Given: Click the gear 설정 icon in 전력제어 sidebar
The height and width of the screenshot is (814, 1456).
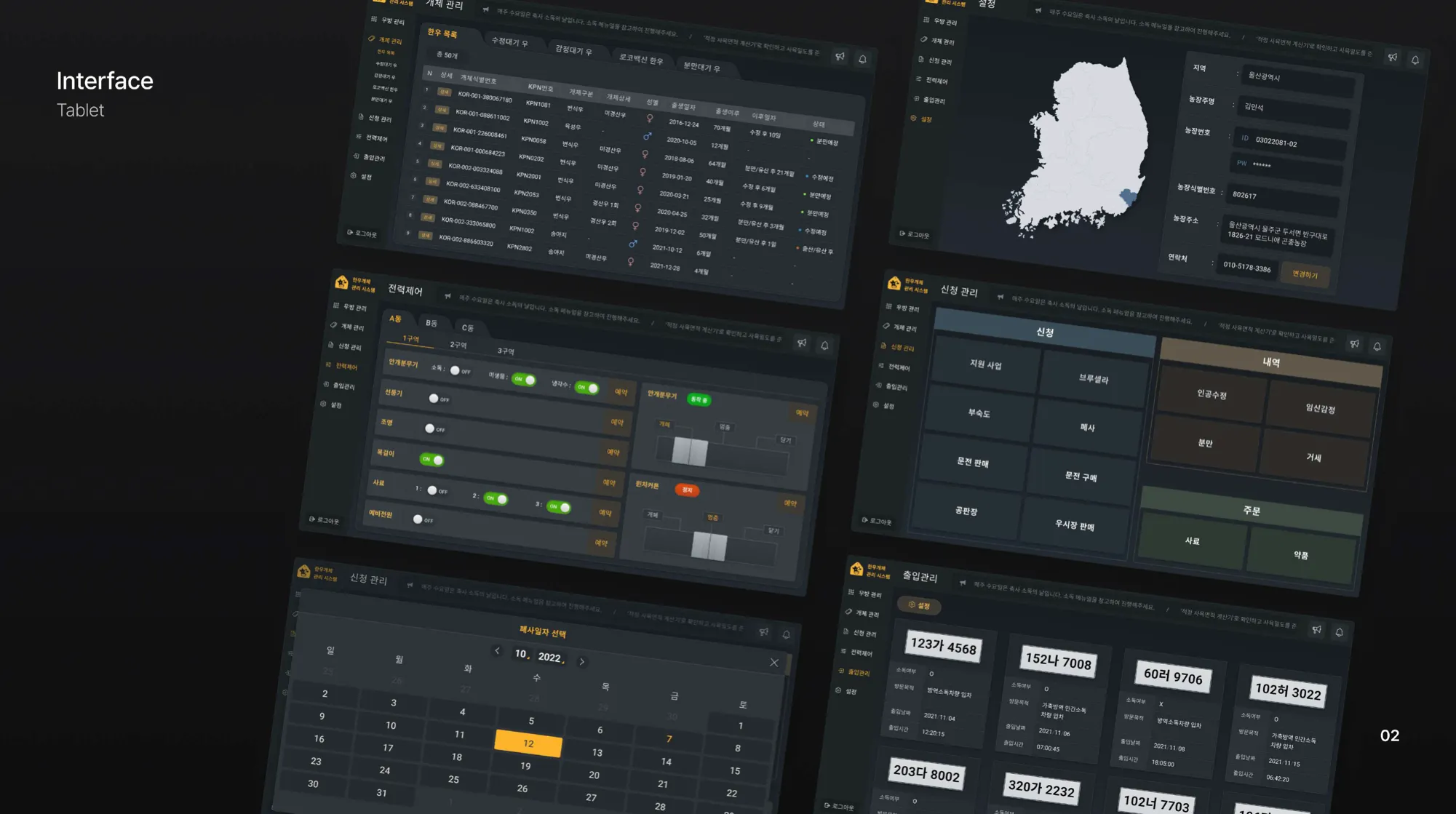Looking at the screenshot, I should tap(324, 404).
